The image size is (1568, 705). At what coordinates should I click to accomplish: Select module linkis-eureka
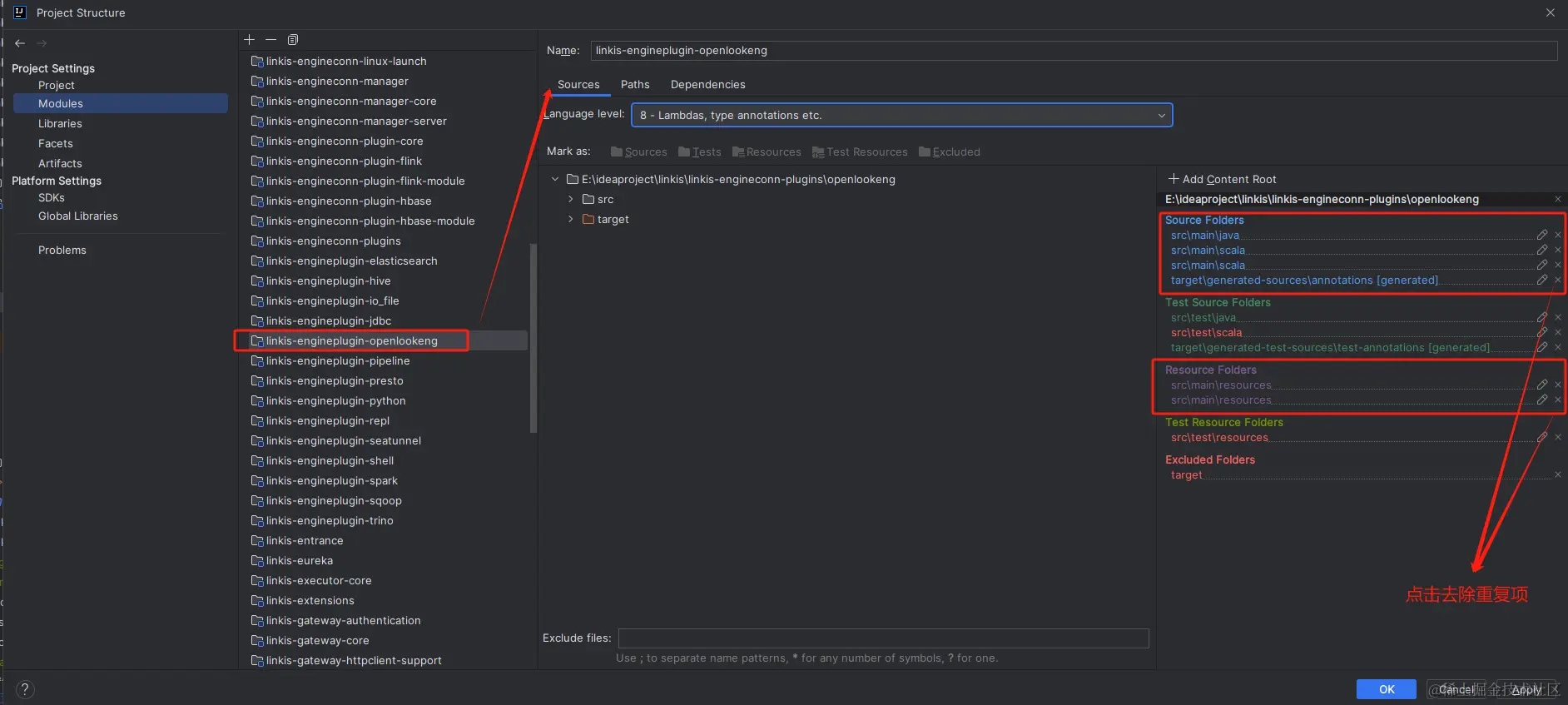coord(300,560)
